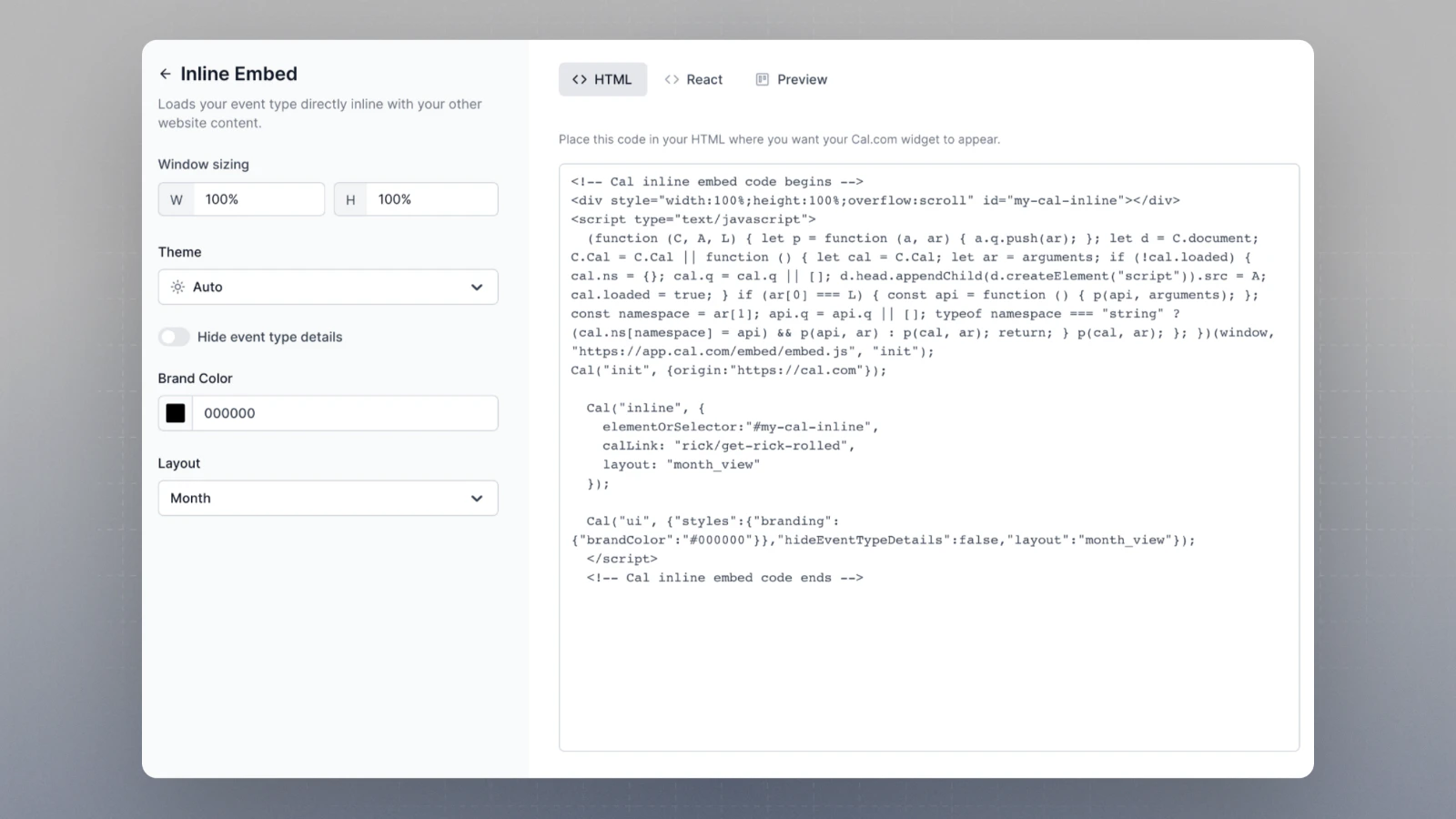1456x819 pixels.
Task: Click the sun icon in Theme selector
Action: click(178, 287)
